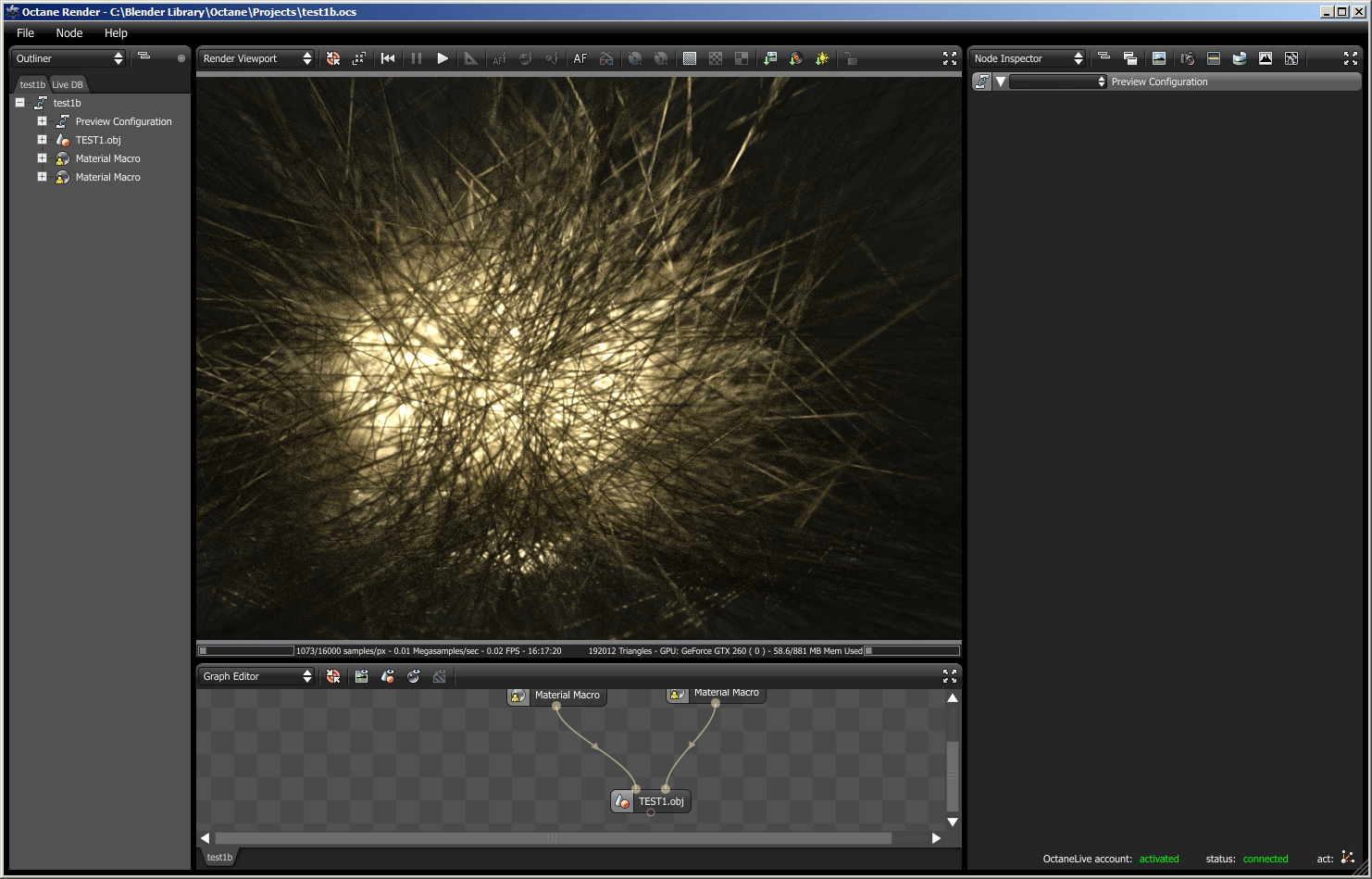
Task: Toggle stereo 3D glasses mode
Action: point(606,58)
